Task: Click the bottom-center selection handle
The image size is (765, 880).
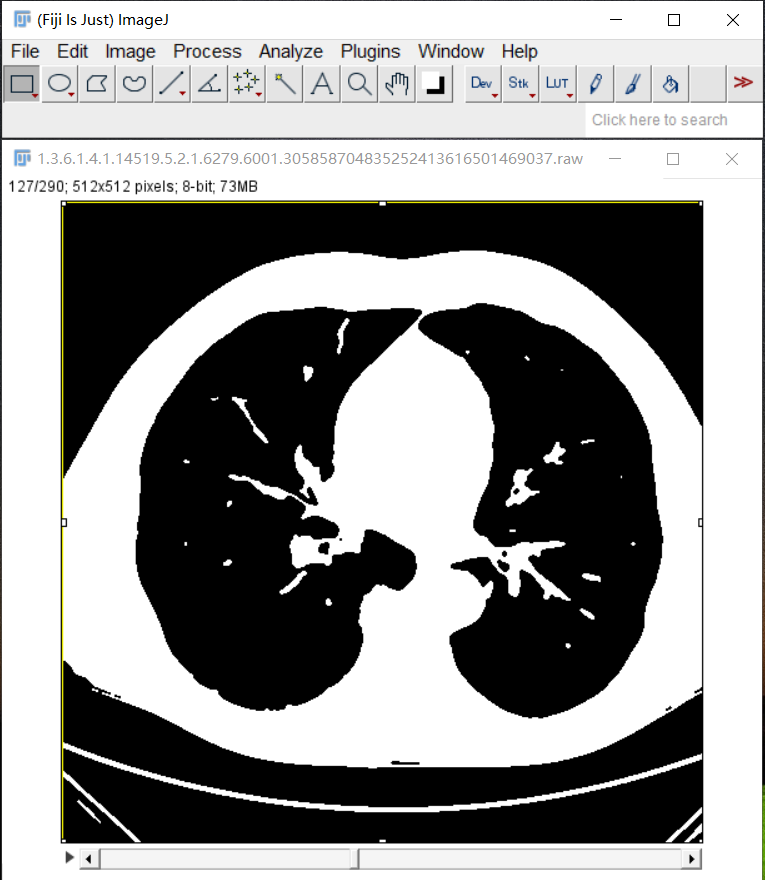Action: pos(382,841)
